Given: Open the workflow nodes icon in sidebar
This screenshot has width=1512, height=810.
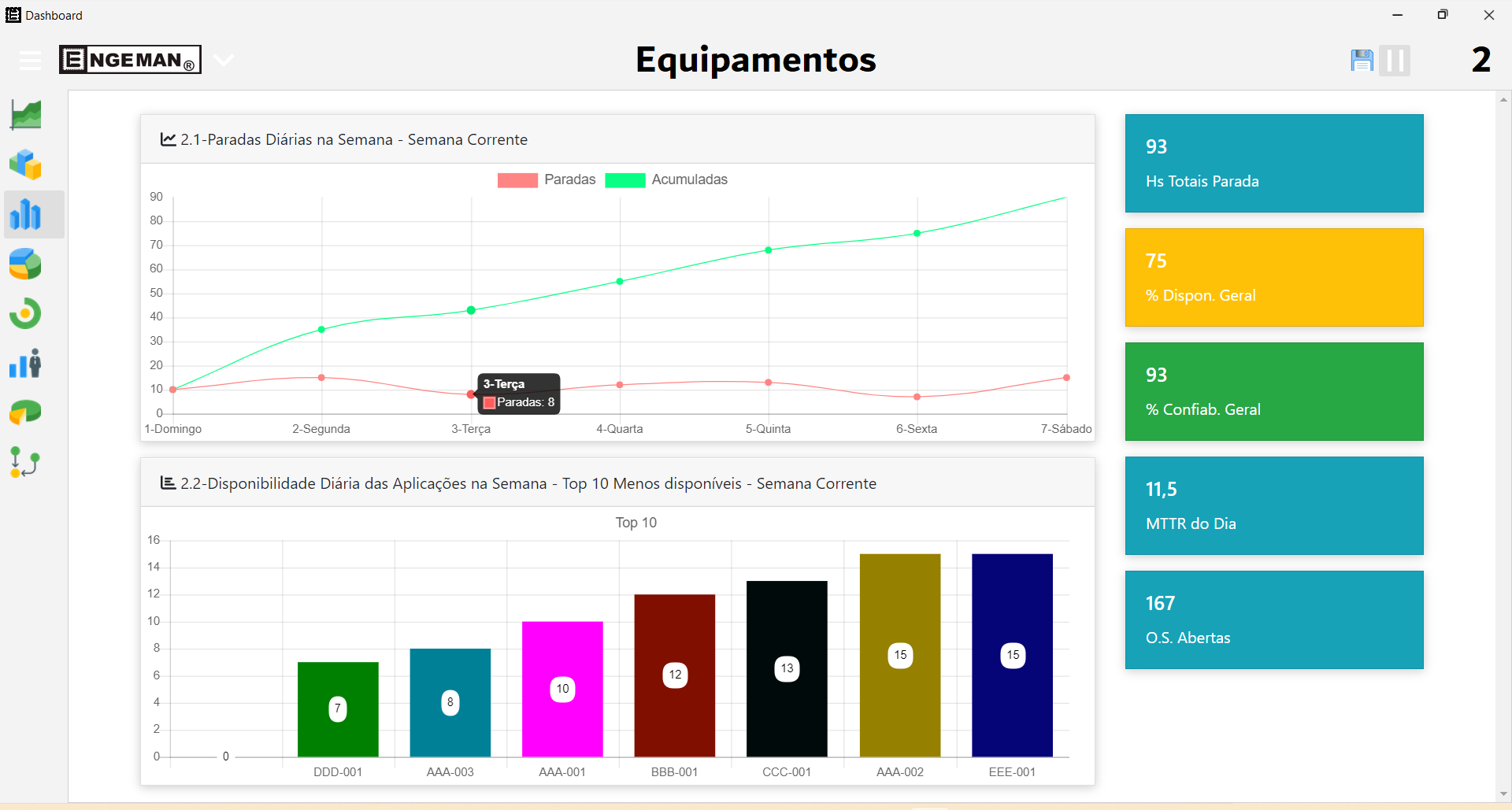Looking at the screenshot, I should [x=26, y=462].
